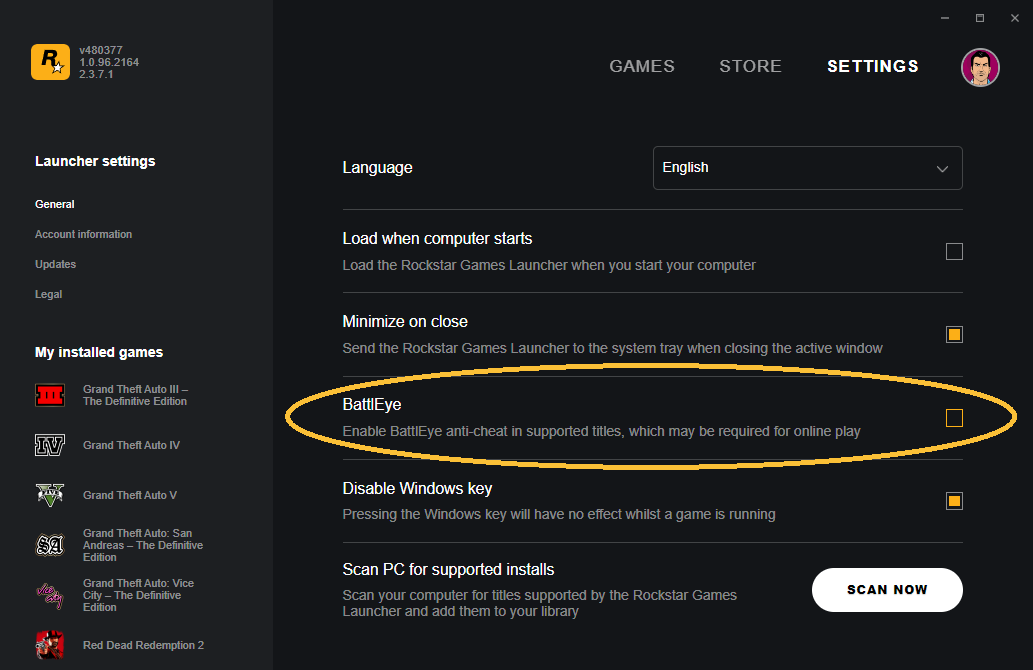The width and height of the screenshot is (1033, 670).
Task: Uncheck Minimize on close checkbox
Action: point(954,335)
